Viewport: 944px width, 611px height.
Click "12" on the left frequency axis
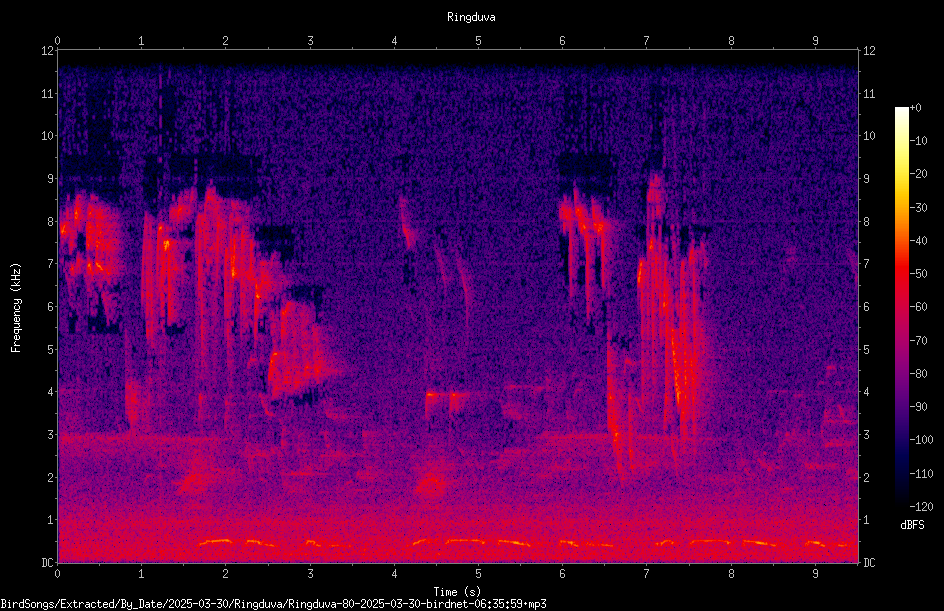pos(48,51)
